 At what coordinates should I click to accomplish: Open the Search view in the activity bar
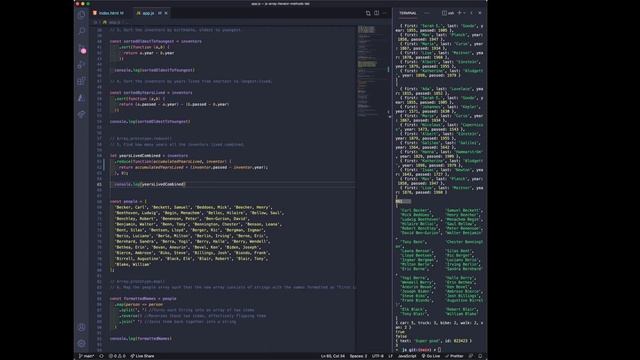[82, 31]
